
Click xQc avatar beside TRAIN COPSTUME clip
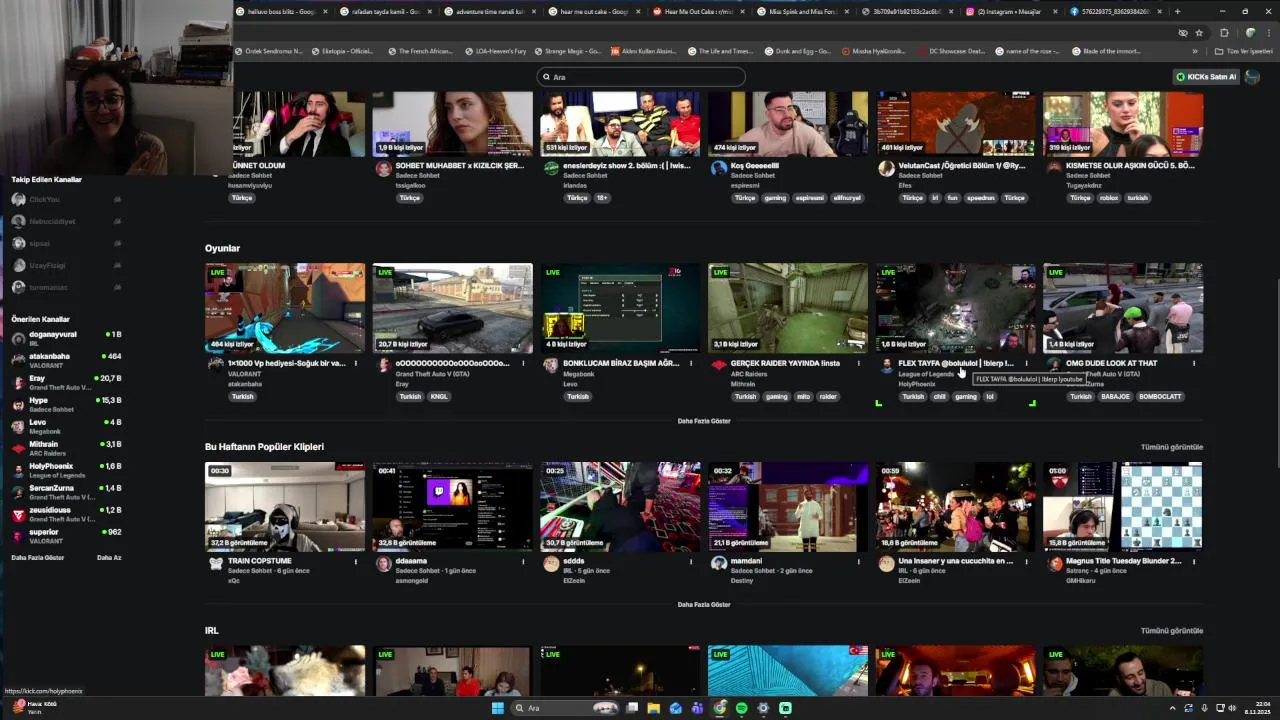(215, 564)
